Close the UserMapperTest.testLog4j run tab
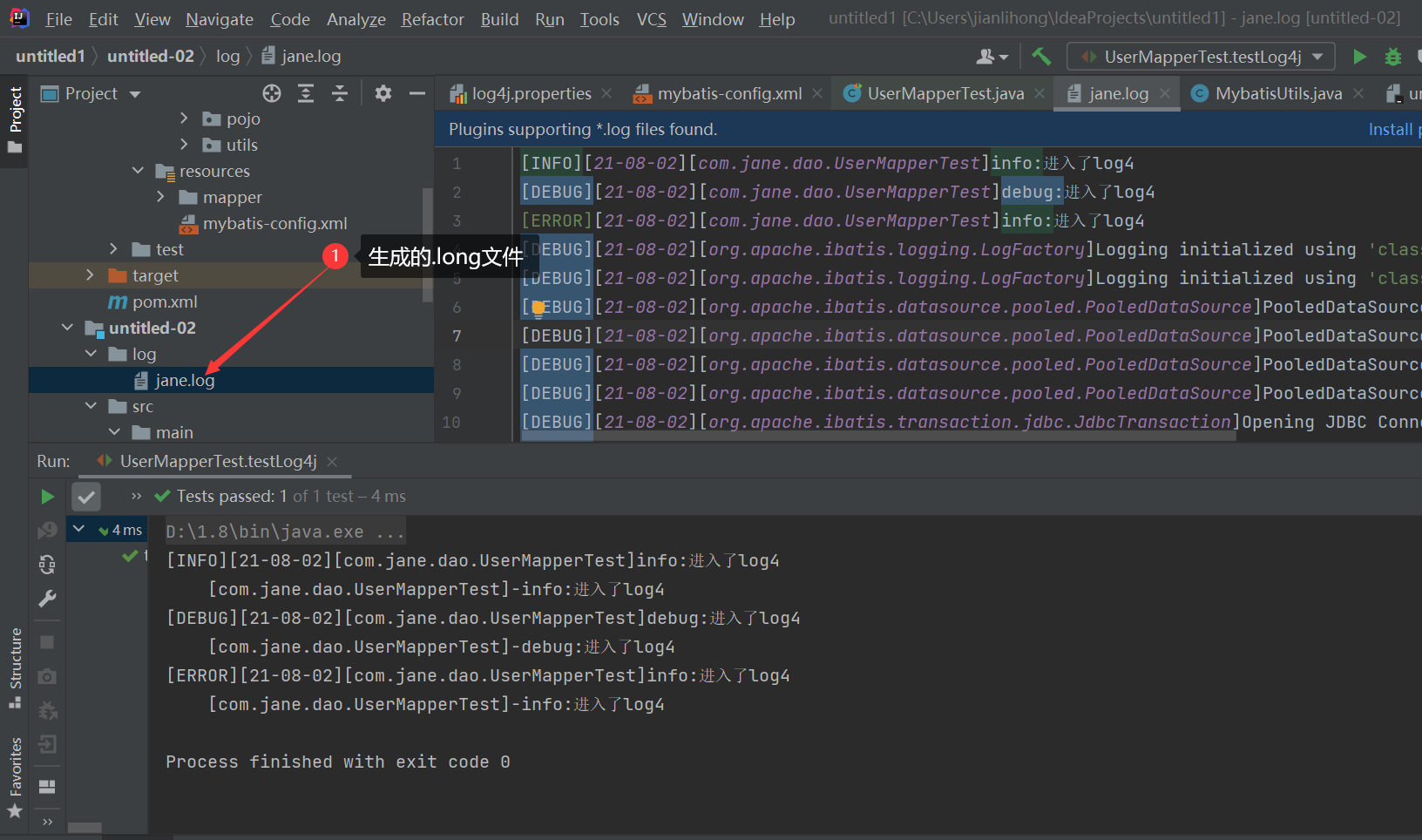 [x=332, y=462]
